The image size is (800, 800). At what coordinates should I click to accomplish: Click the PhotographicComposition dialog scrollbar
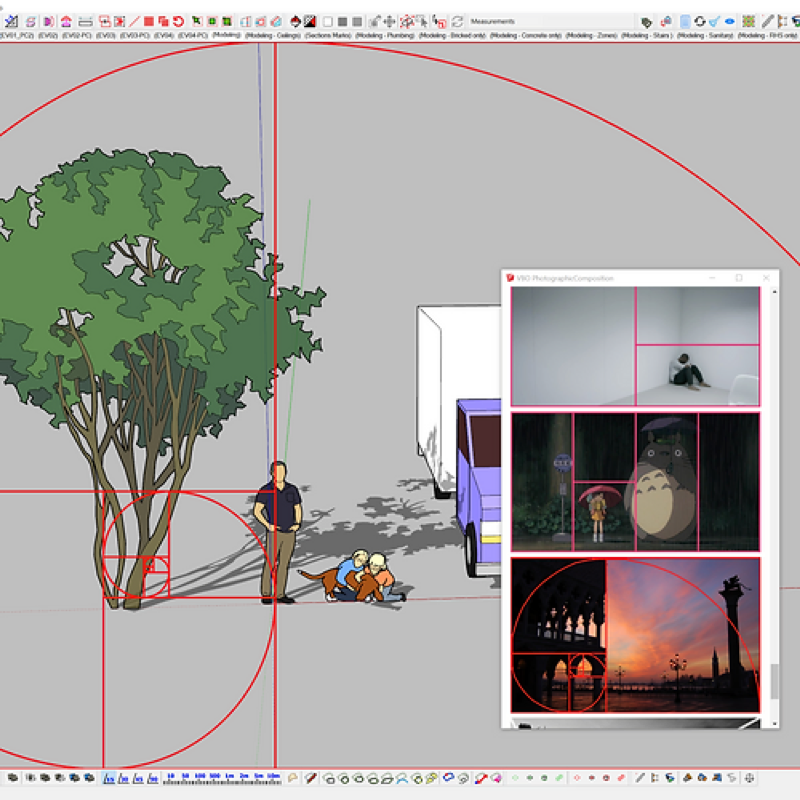click(773, 680)
